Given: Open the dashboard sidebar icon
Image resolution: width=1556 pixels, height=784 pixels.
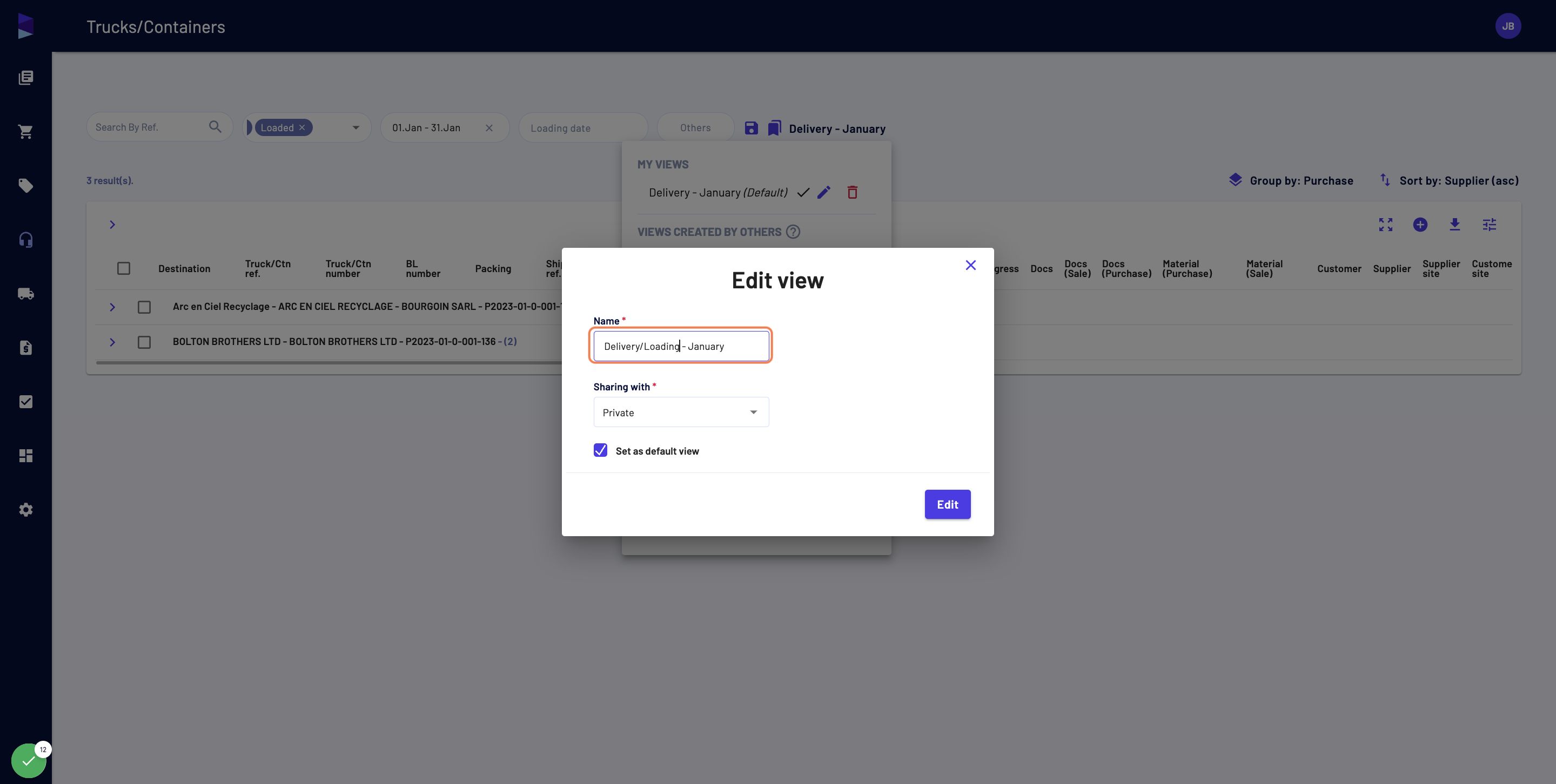Looking at the screenshot, I should coord(25,456).
